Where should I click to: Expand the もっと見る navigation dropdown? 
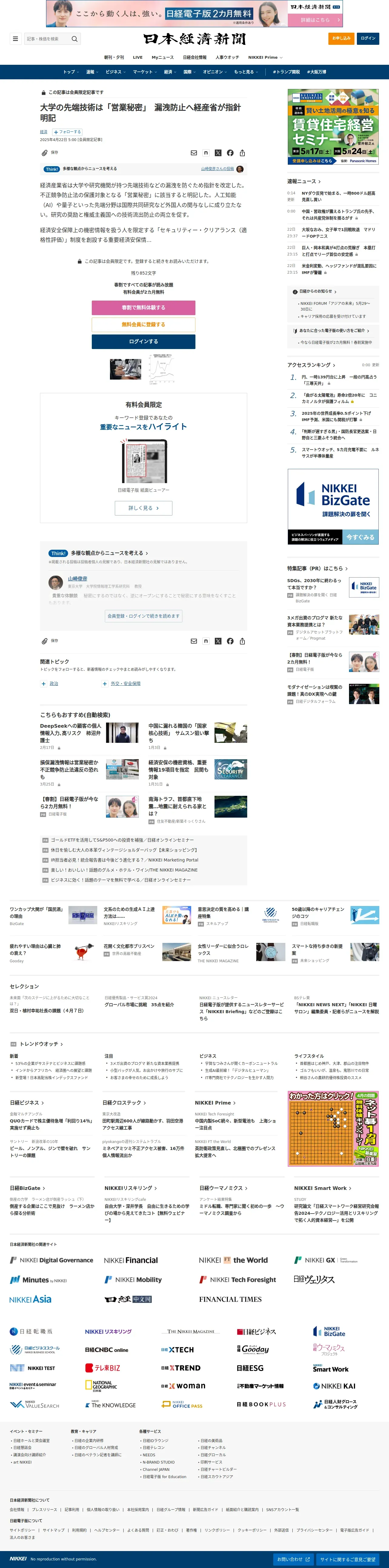click(245, 72)
